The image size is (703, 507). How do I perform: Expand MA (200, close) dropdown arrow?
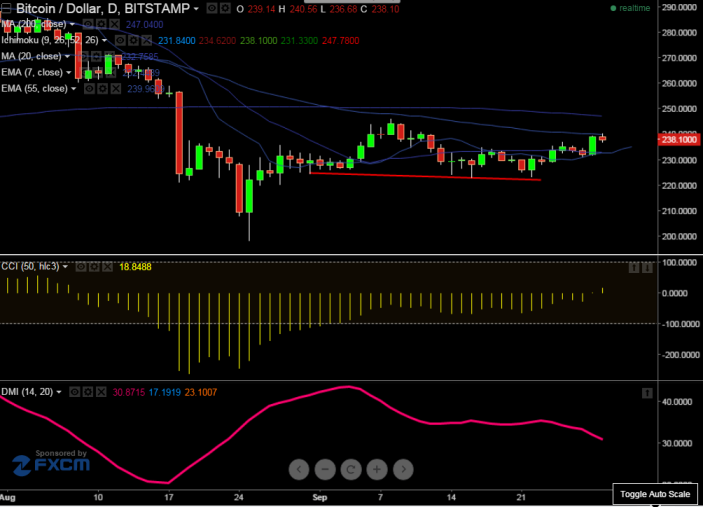[72, 24]
